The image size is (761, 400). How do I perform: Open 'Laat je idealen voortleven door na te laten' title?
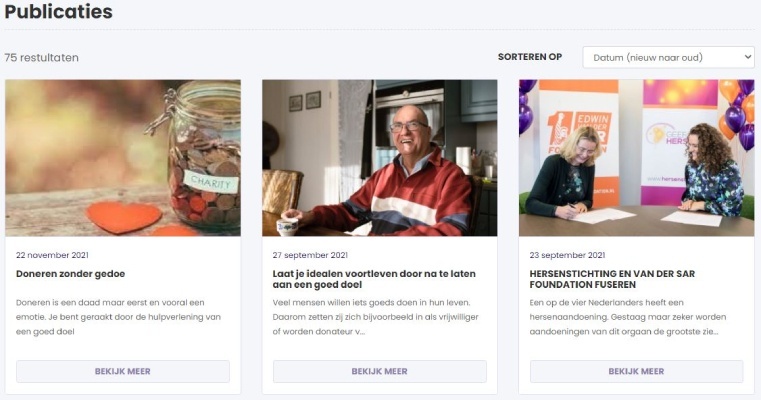[x=374, y=279]
